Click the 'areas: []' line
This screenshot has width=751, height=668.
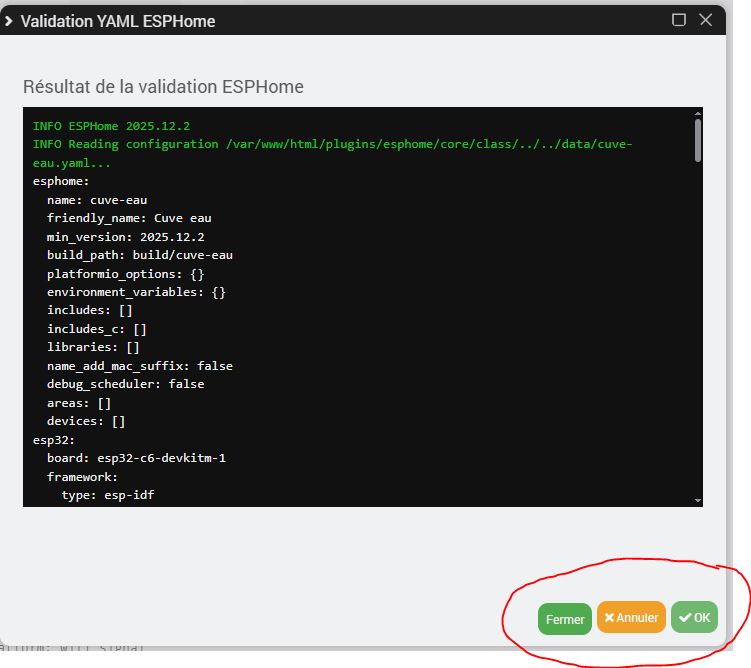point(79,403)
